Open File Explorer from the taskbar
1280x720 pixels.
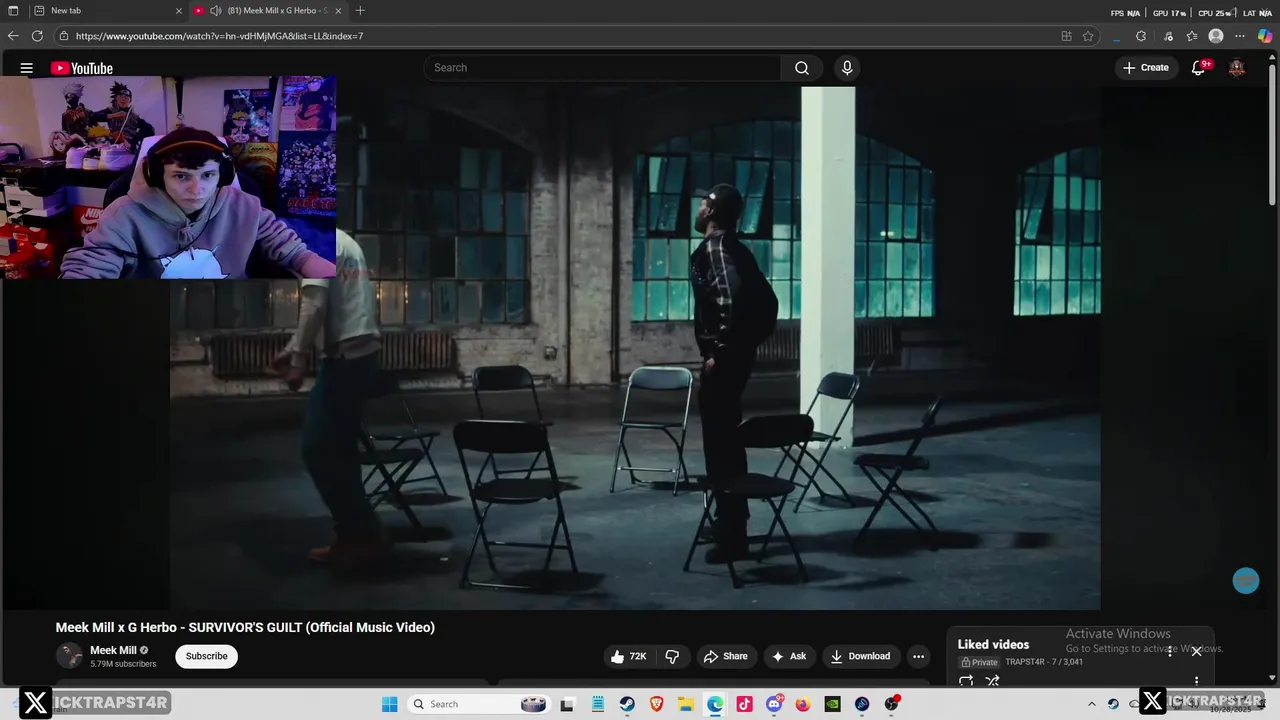tap(686, 704)
